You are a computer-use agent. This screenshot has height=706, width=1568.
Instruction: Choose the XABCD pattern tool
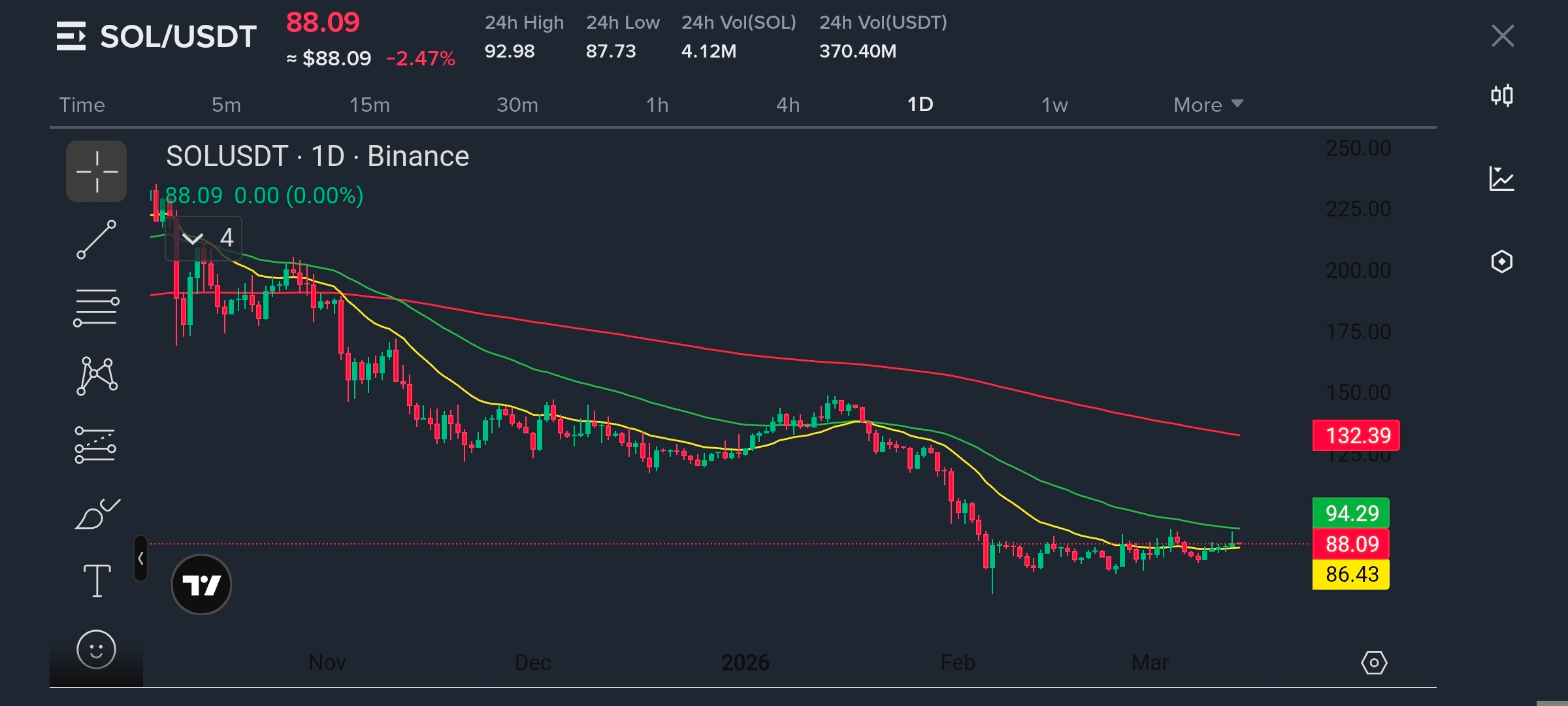[x=97, y=376]
